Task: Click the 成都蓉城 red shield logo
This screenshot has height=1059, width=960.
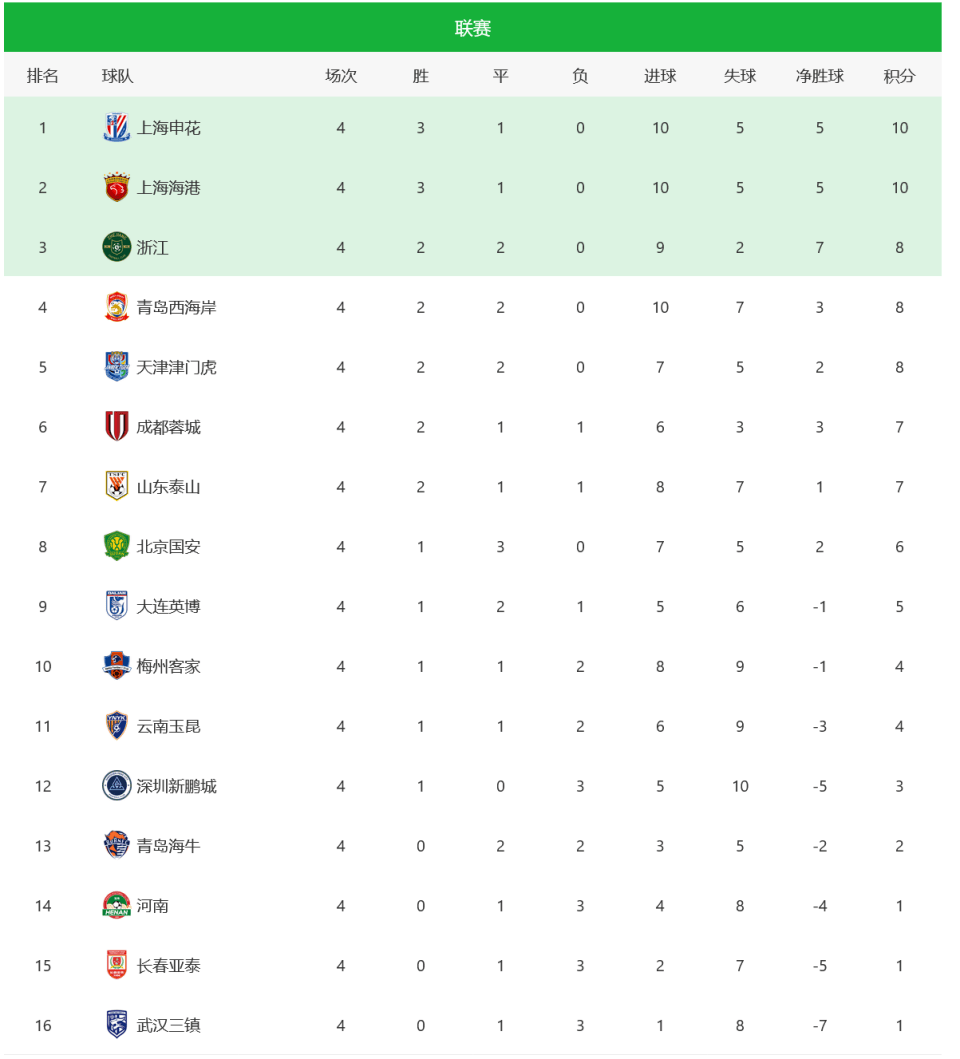Action: [117, 427]
